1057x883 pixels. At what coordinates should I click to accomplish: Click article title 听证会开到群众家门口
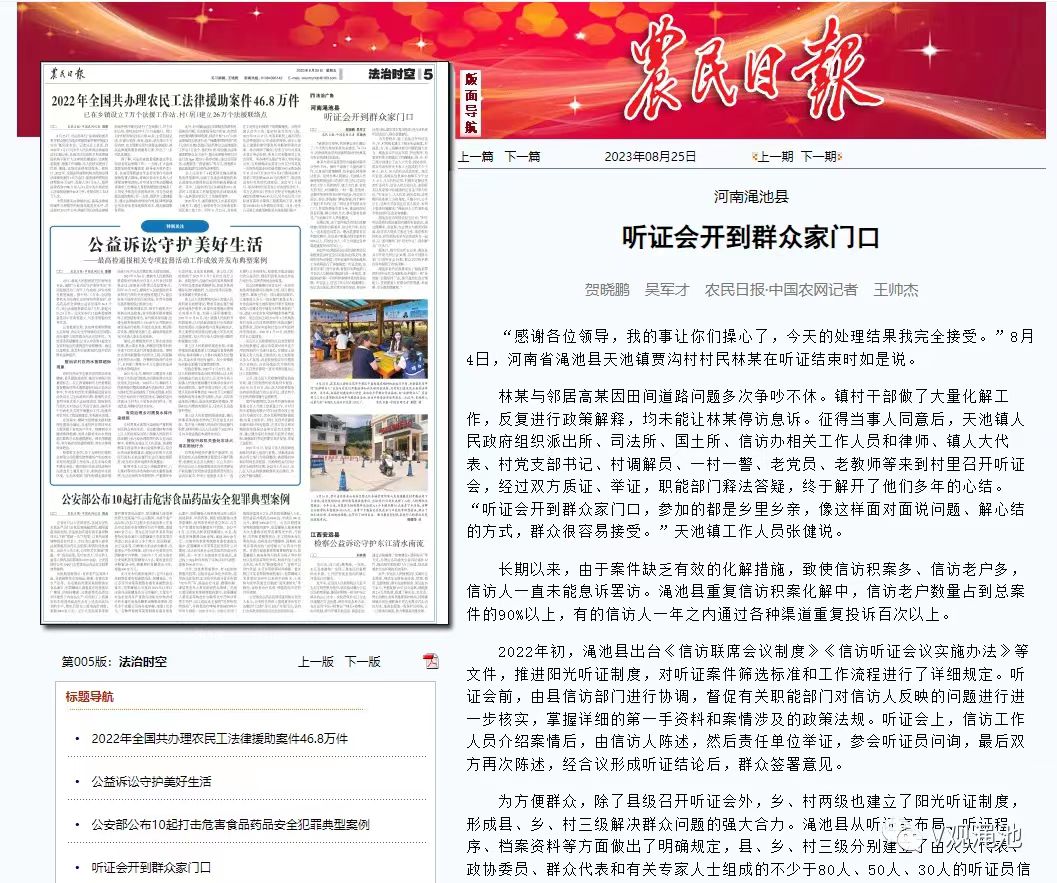click(751, 237)
